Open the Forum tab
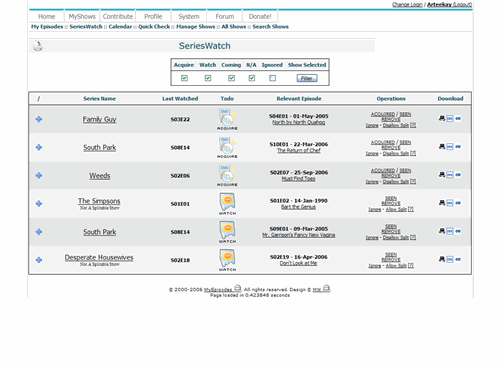 click(x=225, y=16)
